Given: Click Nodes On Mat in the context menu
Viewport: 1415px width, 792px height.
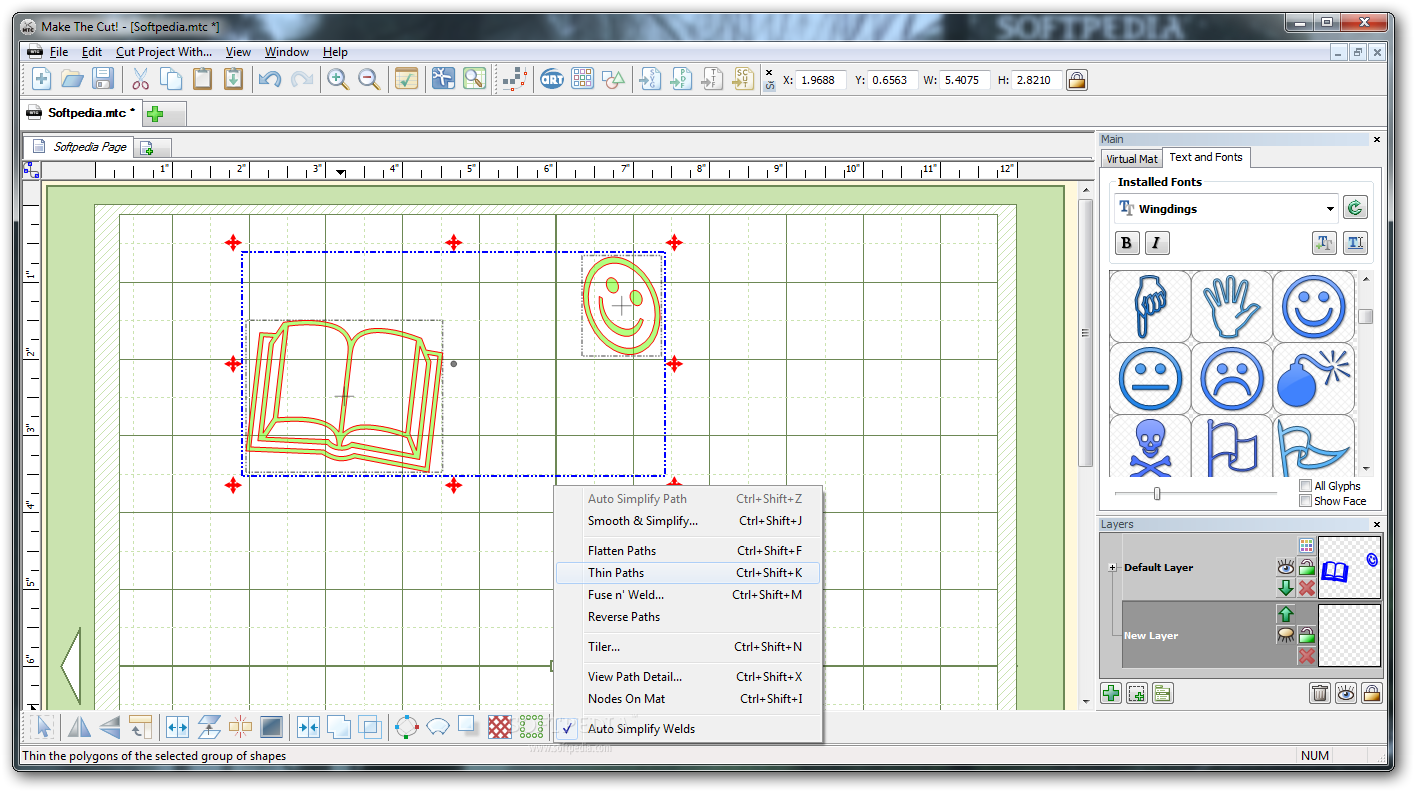Looking at the screenshot, I should [688, 699].
